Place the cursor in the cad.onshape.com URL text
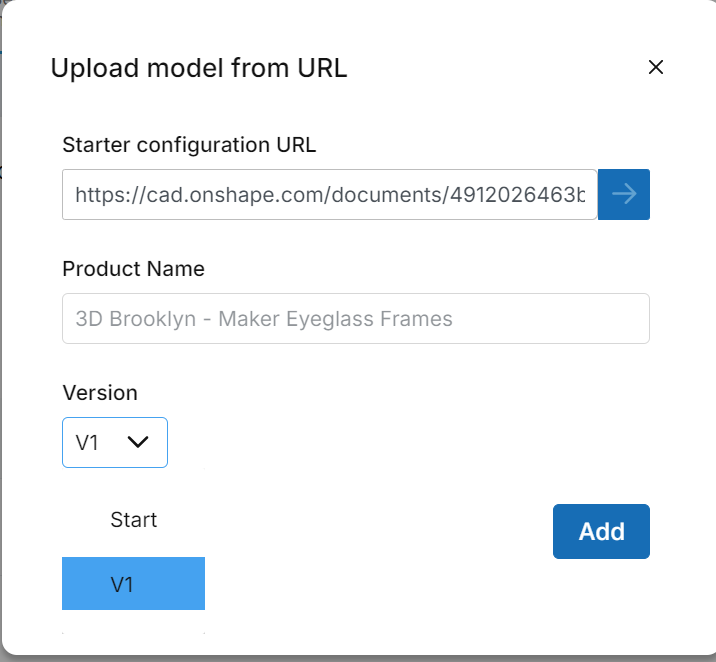This screenshot has height=662, width=716. coord(330,194)
